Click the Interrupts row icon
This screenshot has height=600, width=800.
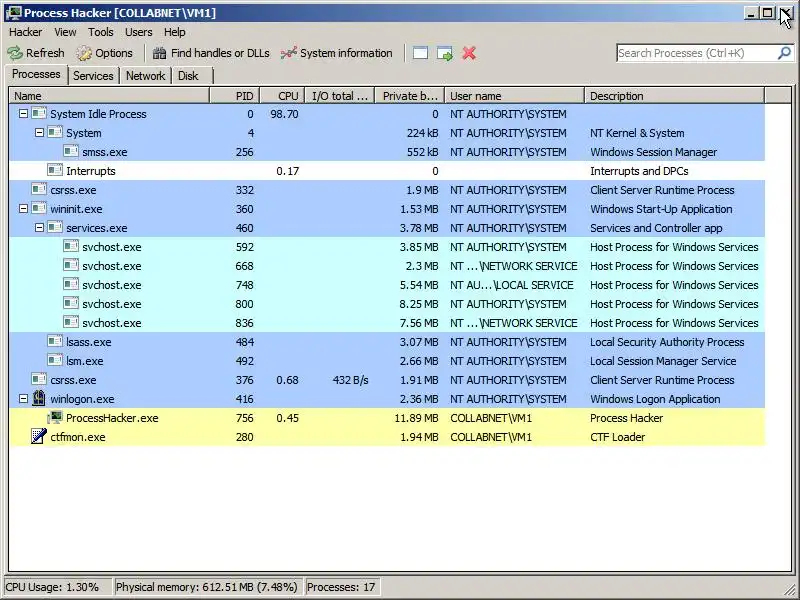(55, 170)
